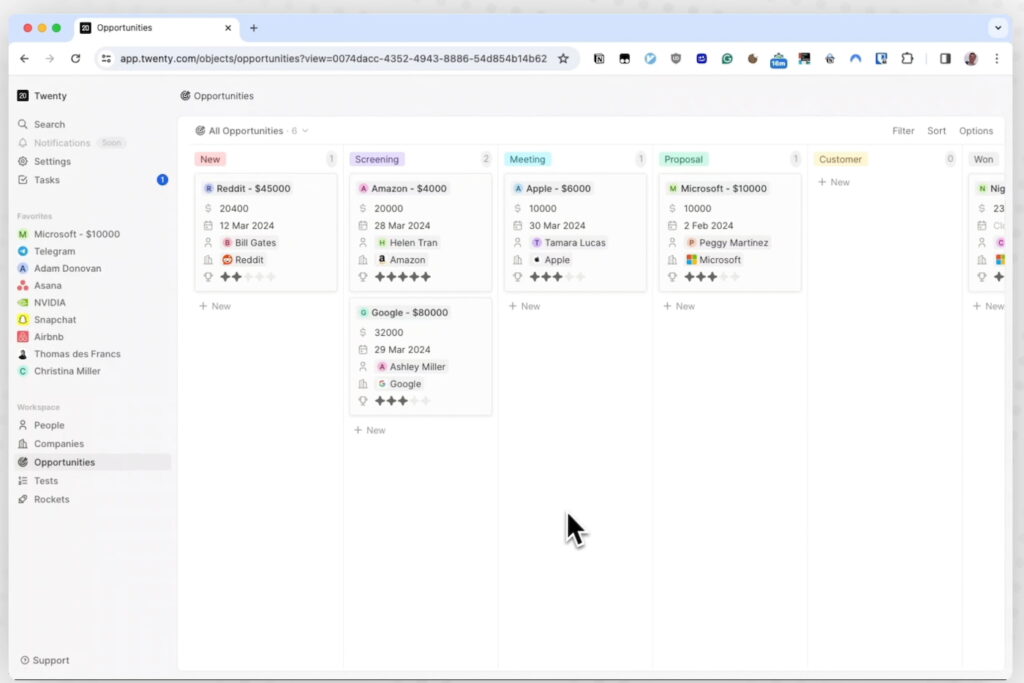Open a new browser tab
Screen dimensions: 1024x683
click(x=253, y=28)
